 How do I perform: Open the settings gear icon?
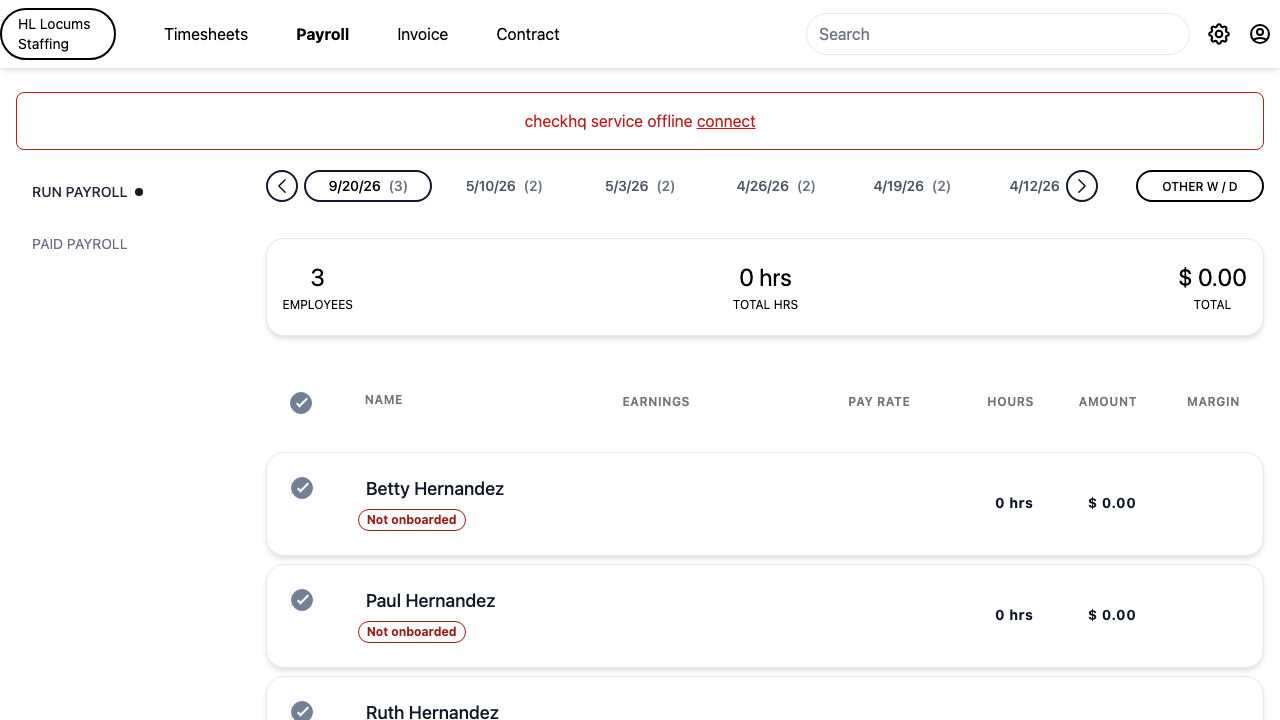point(1218,34)
